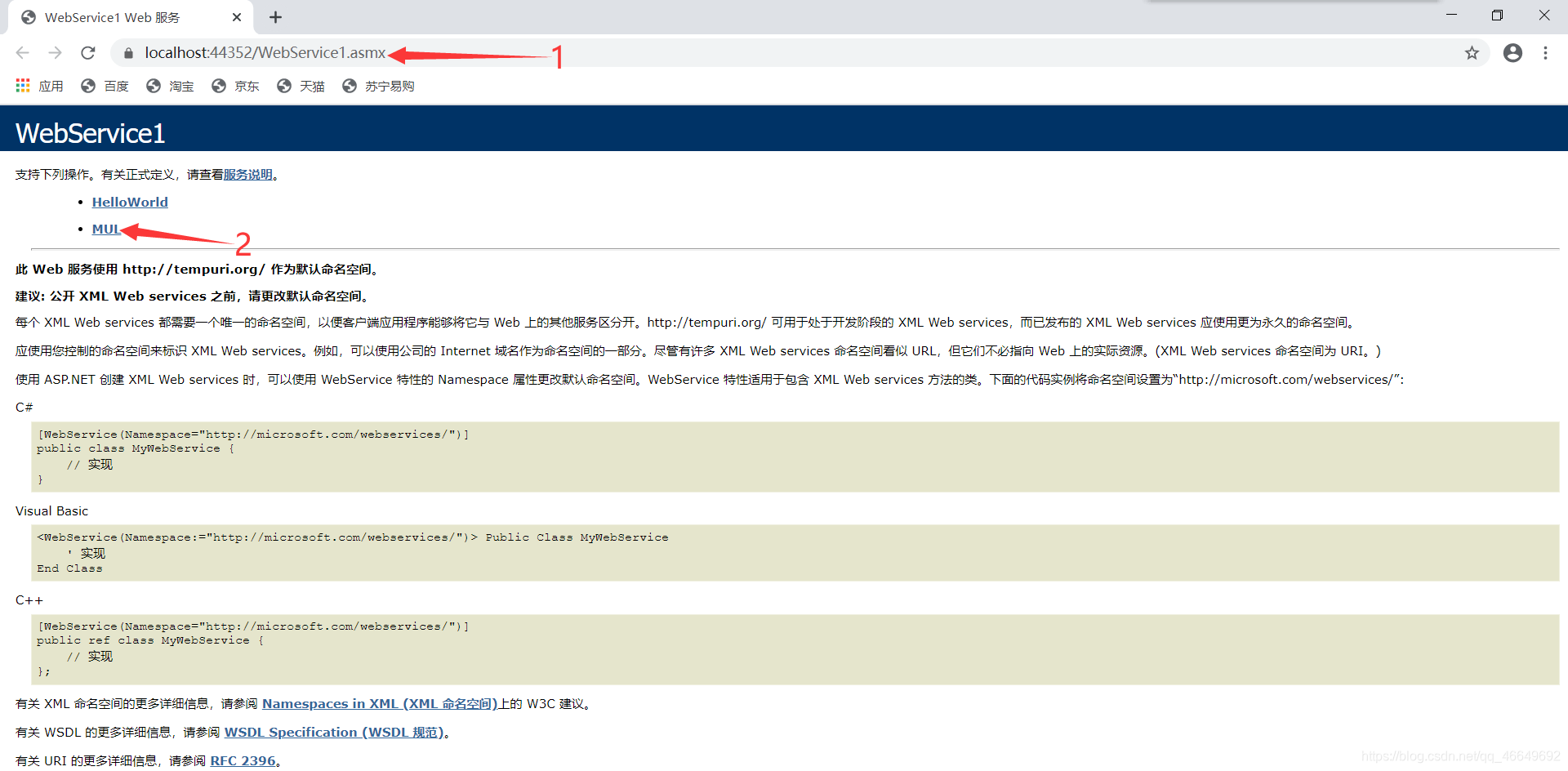Bookmark this page with the star icon
1568x771 pixels.
[1472, 53]
